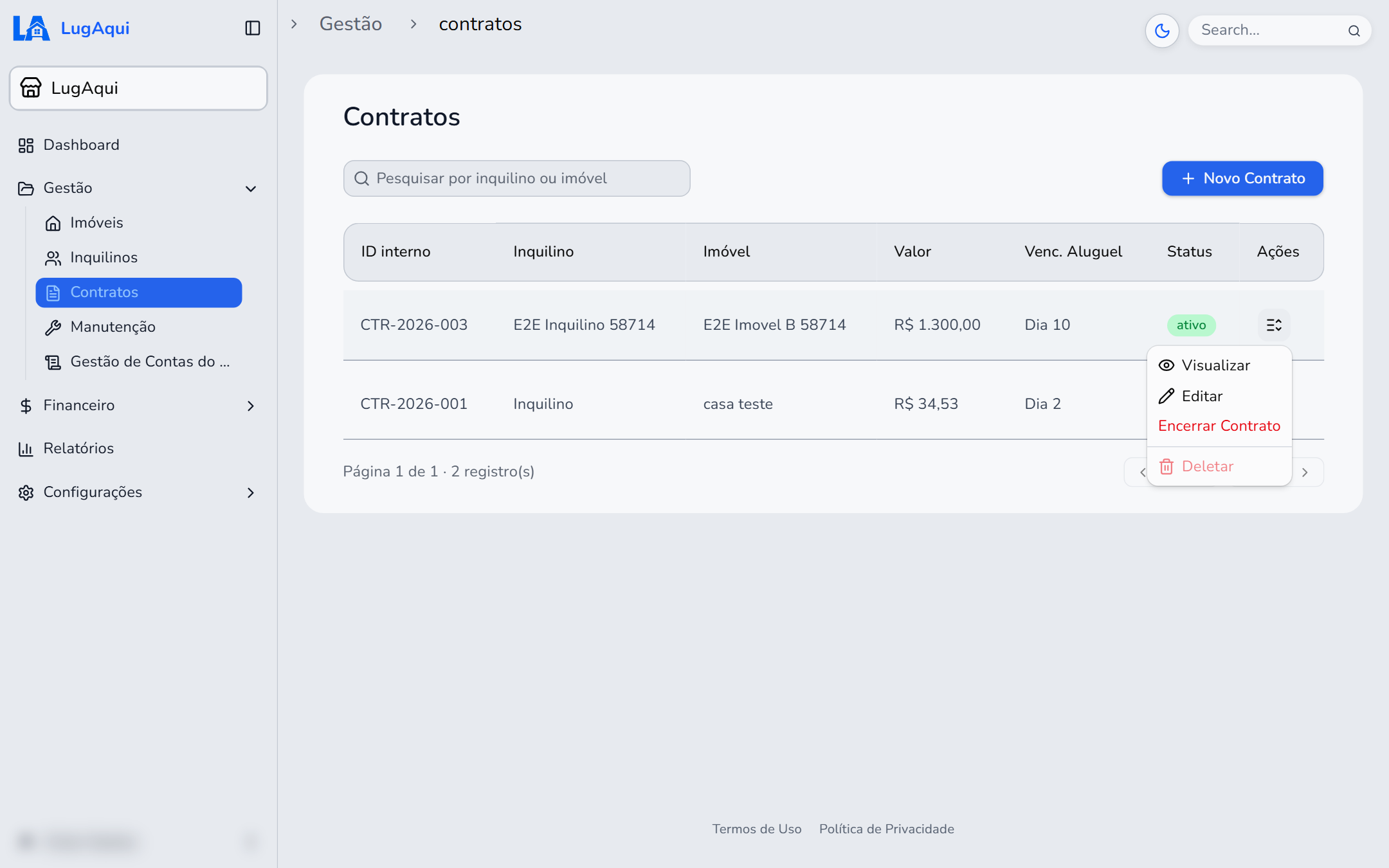Click the casa teste cell
The width and height of the screenshot is (1389, 868).
click(x=738, y=404)
